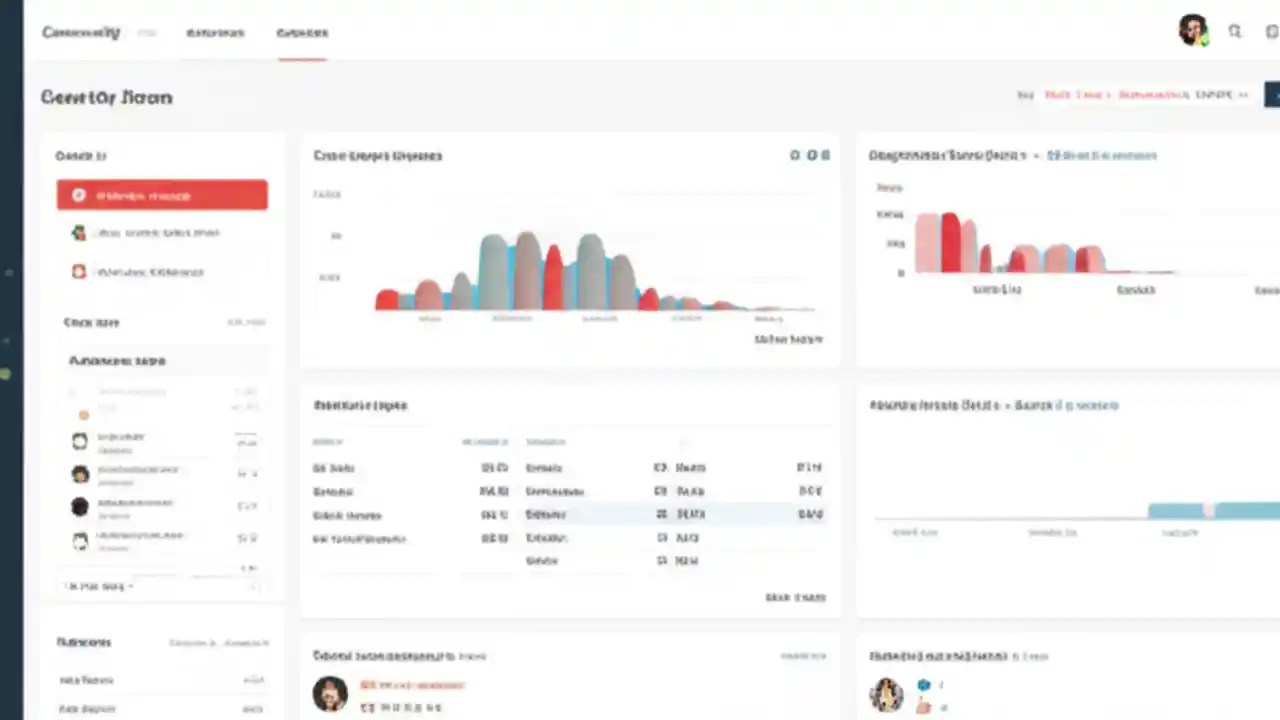Viewport: 1280px width, 720px height.
Task: Select the first chart settings icon above the graph
Action: click(795, 155)
